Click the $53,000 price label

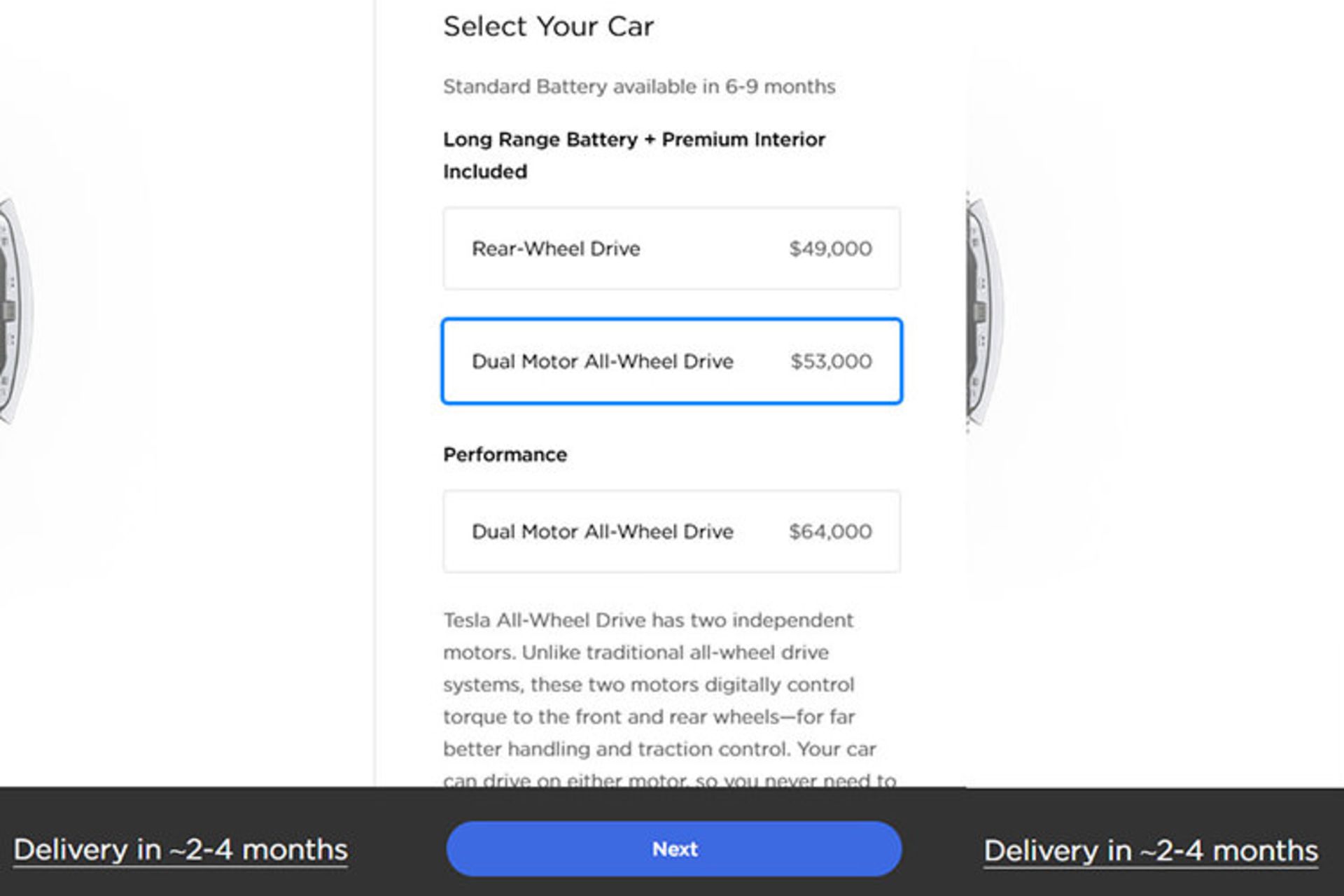[x=829, y=361]
